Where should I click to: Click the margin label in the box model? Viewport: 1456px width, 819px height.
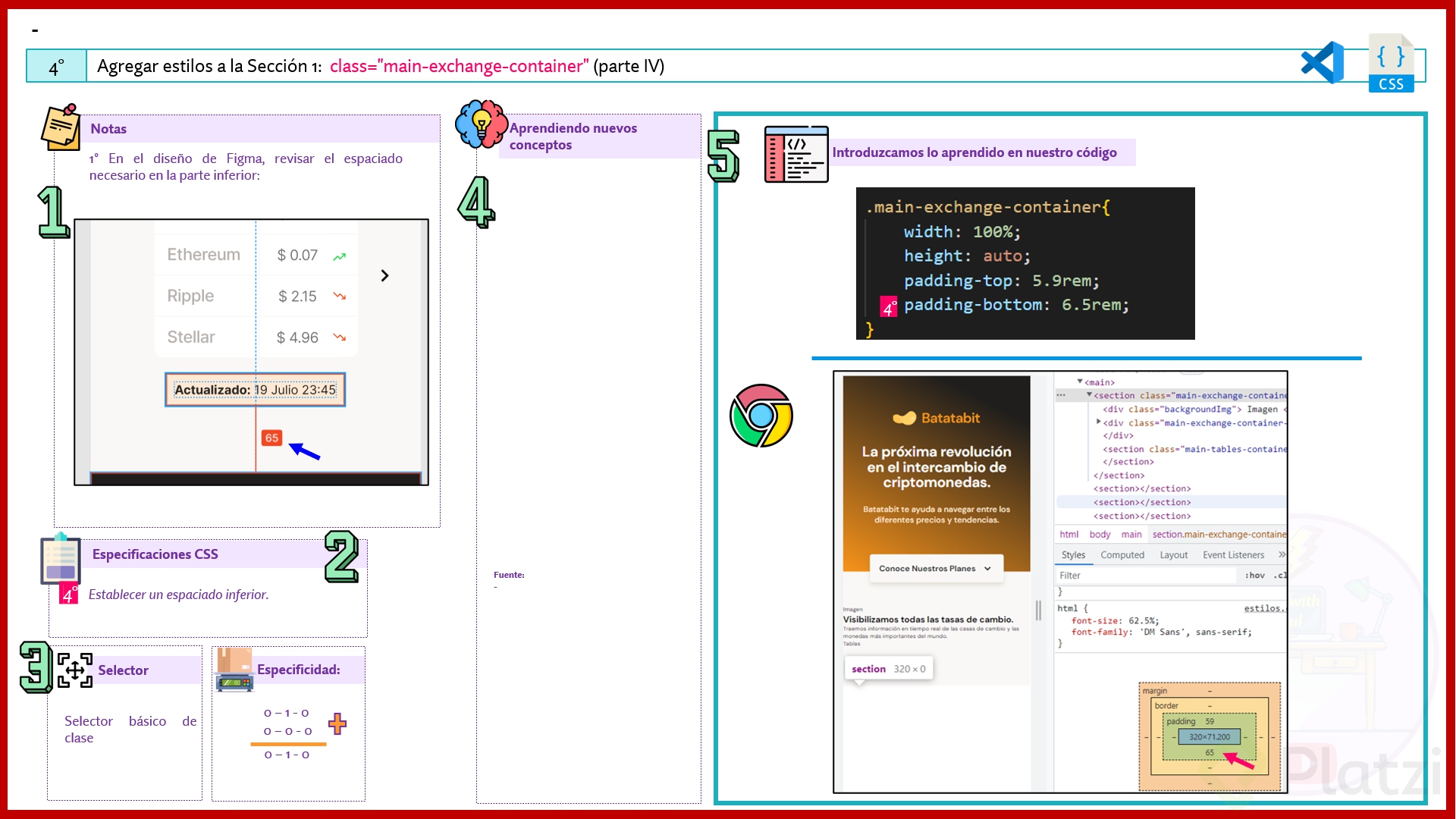(x=1154, y=691)
